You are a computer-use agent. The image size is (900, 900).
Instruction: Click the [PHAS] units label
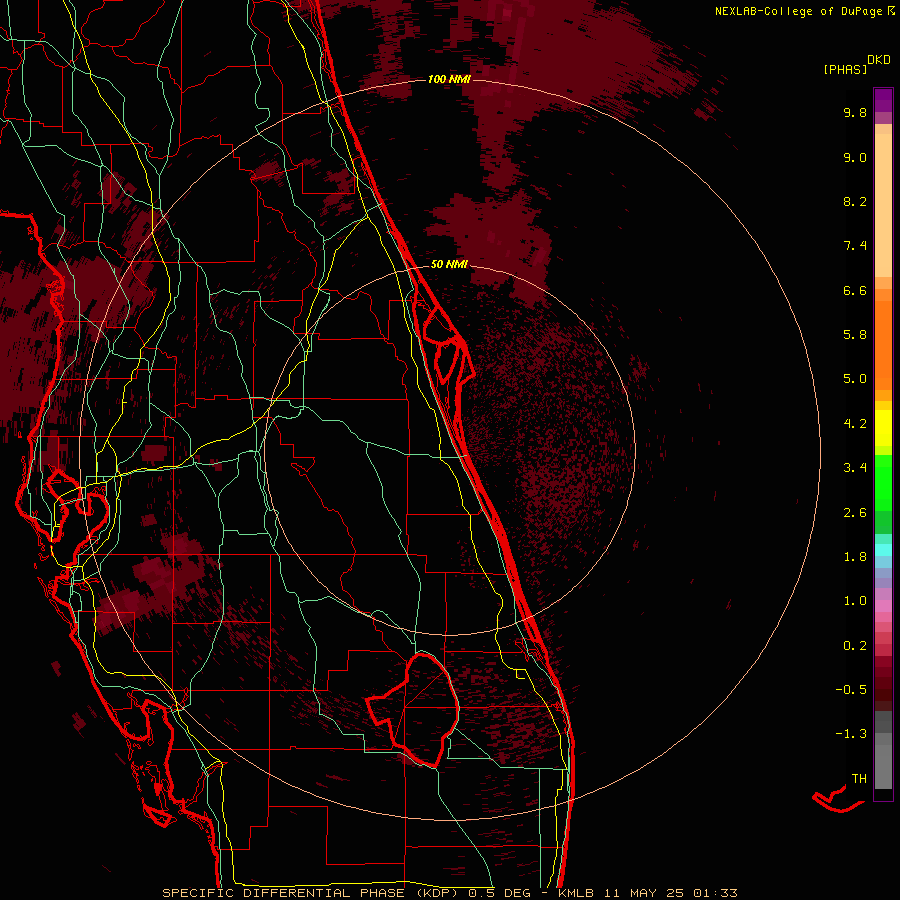845,70
